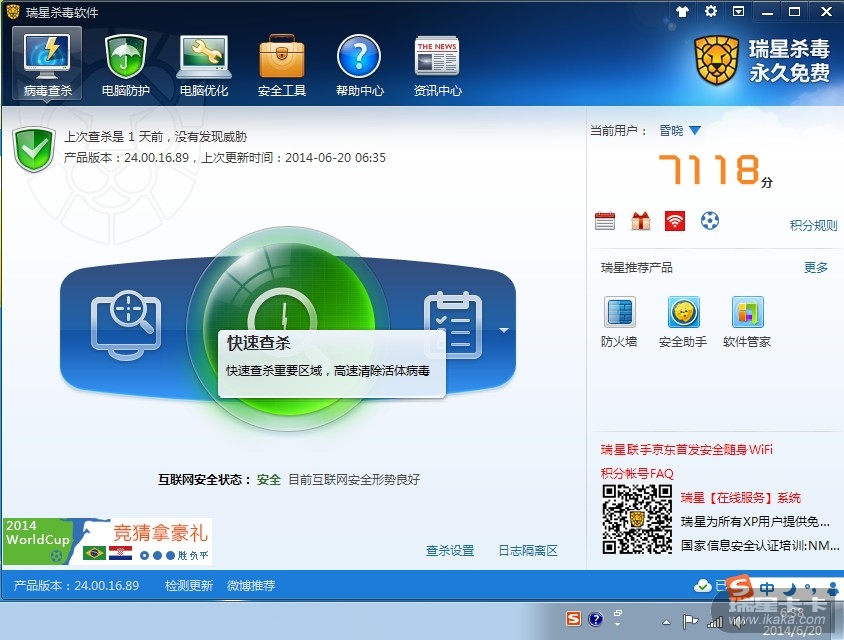The height and width of the screenshot is (640, 844).
Task: Click the QR code image
Action: [x=637, y=519]
